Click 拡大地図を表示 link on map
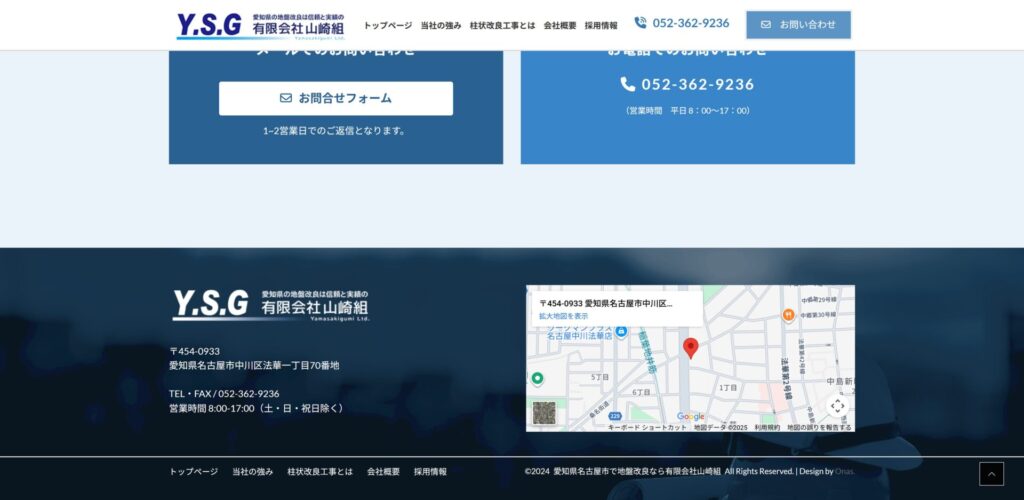1024x500 pixels. 564,316
